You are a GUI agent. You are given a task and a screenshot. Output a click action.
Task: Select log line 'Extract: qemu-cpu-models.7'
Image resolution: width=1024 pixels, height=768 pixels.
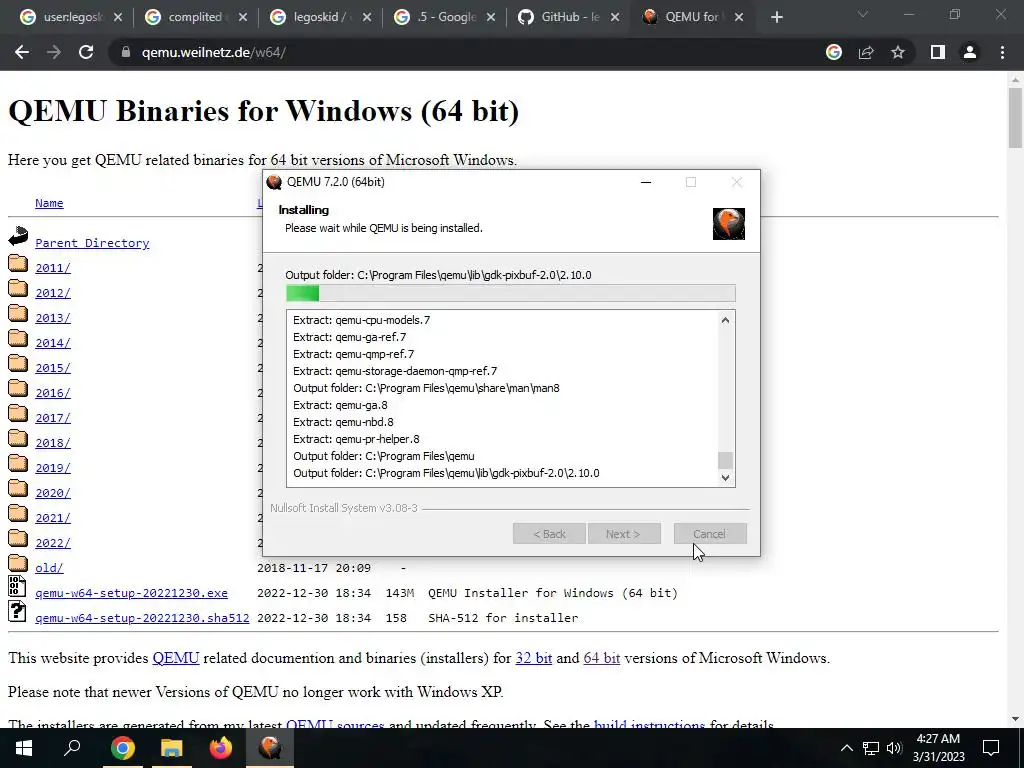361,320
